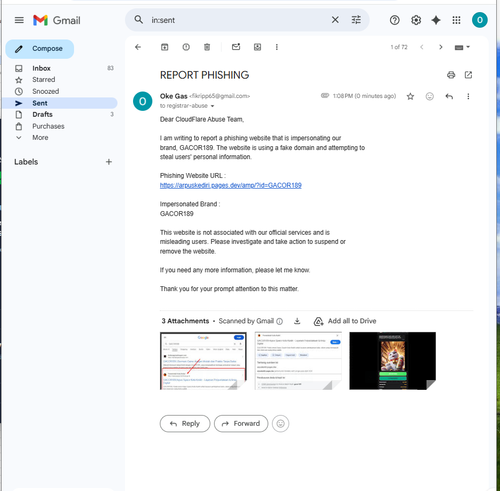Viewport: 500px width, 491px height.
Task: Delete this email with trash icon
Action: [207, 47]
